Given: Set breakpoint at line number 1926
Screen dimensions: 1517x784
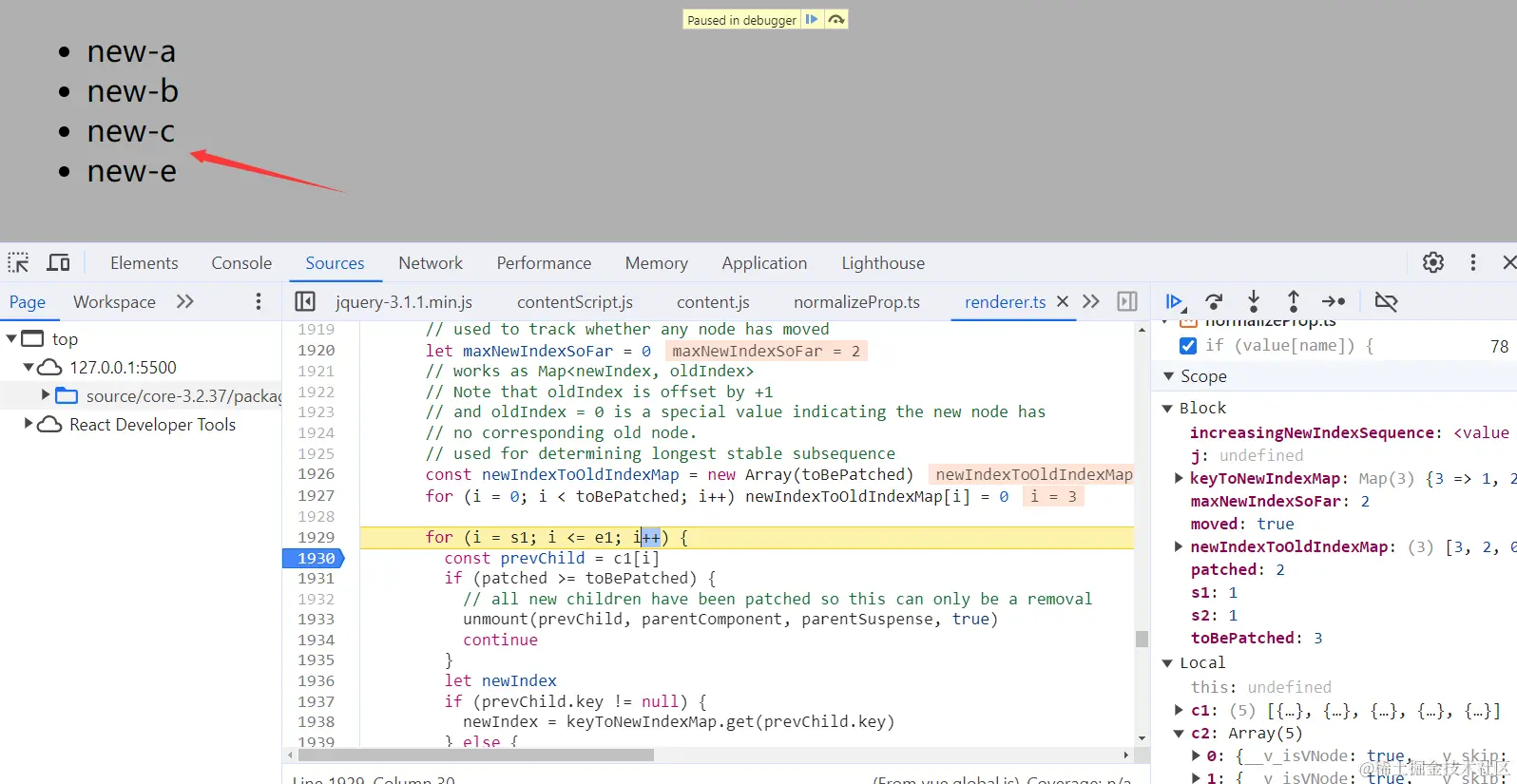Looking at the screenshot, I should (x=316, y=474).
